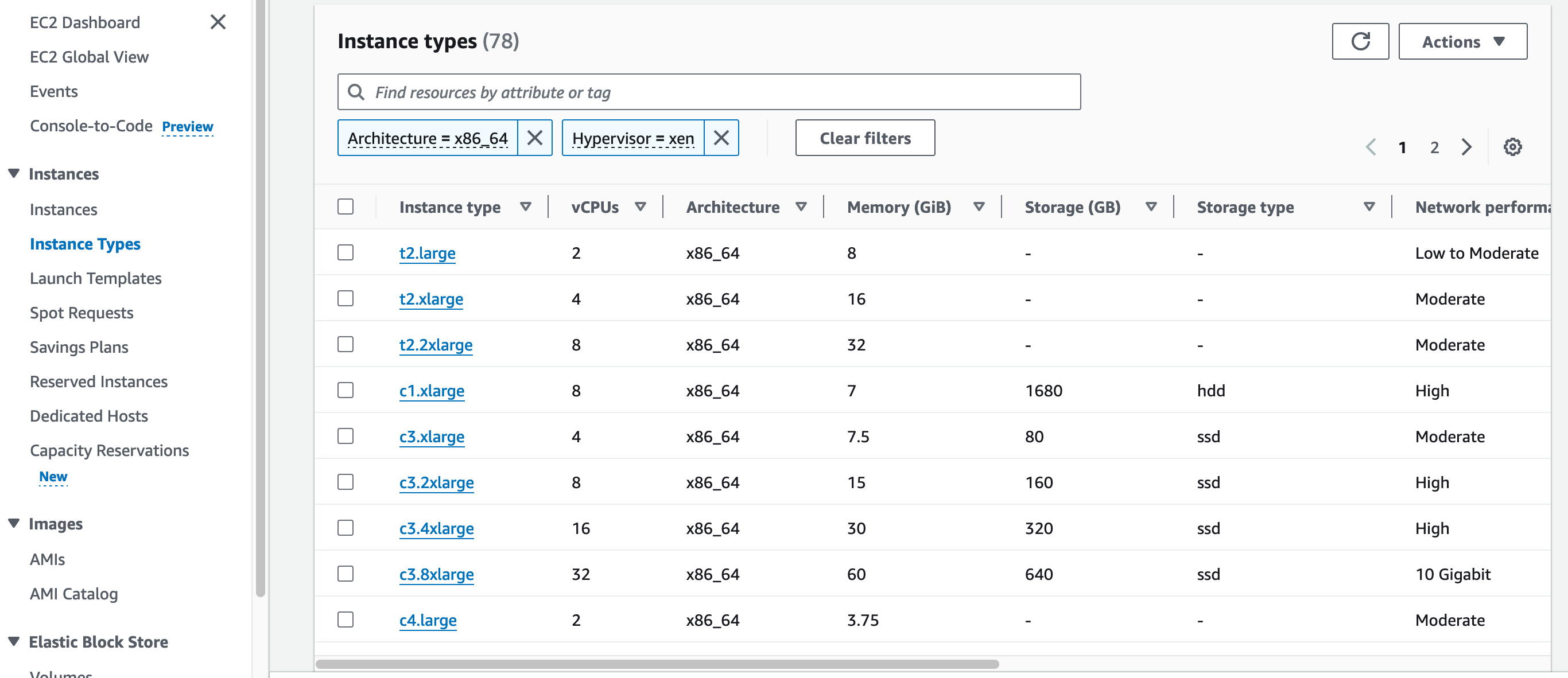Close the EC2 navigation sidebar

point(218,22)
